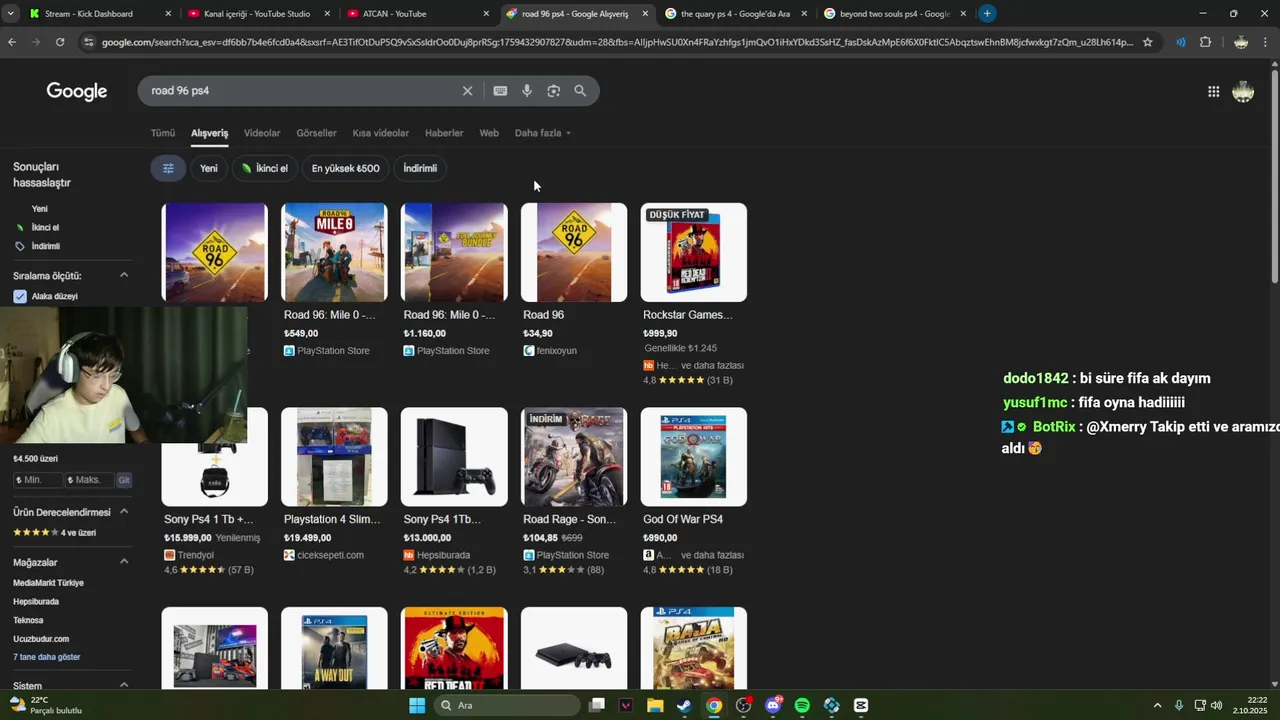
Task: Reload the page with the refresh icon
Action: 60,42
